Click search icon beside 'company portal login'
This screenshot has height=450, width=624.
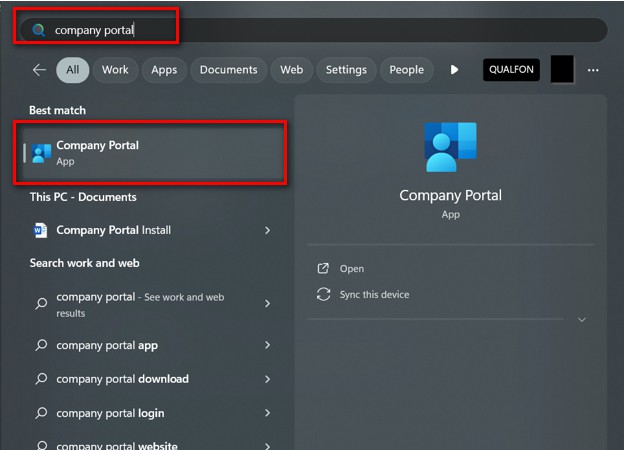point(41,413)
